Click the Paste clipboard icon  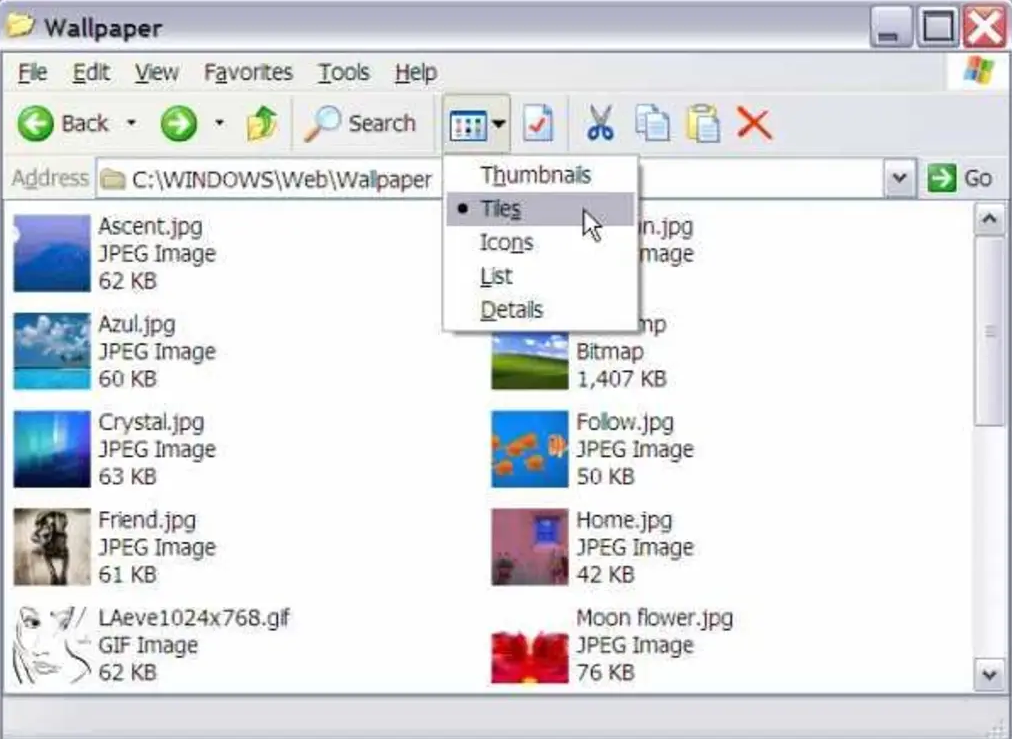[x=703, y=124]
